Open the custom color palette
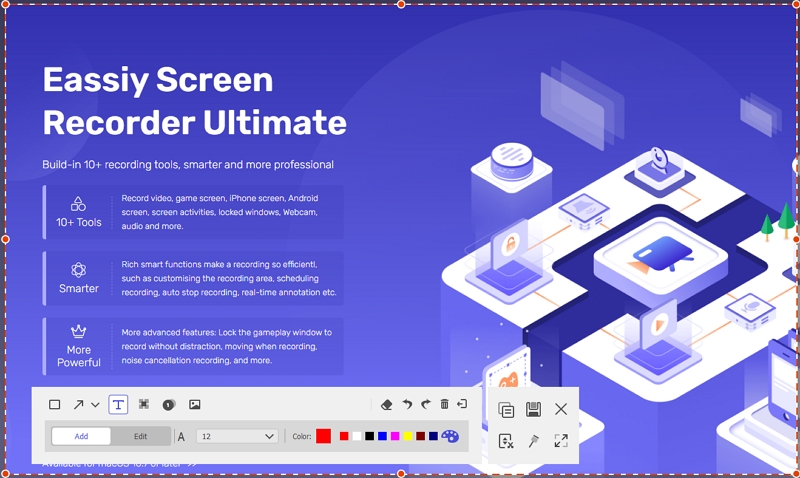 coord(450,436)
